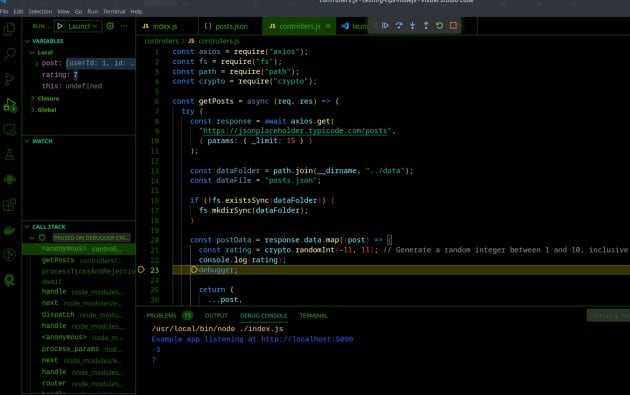
Task: Click the debugger statement on line 23
Action: (218, 270)
